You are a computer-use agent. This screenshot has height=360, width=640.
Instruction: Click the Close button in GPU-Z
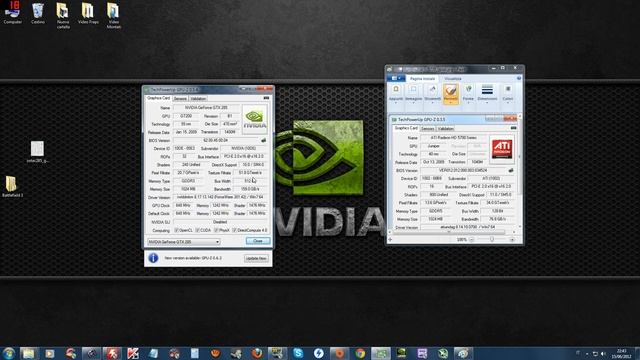coord(258,241)
